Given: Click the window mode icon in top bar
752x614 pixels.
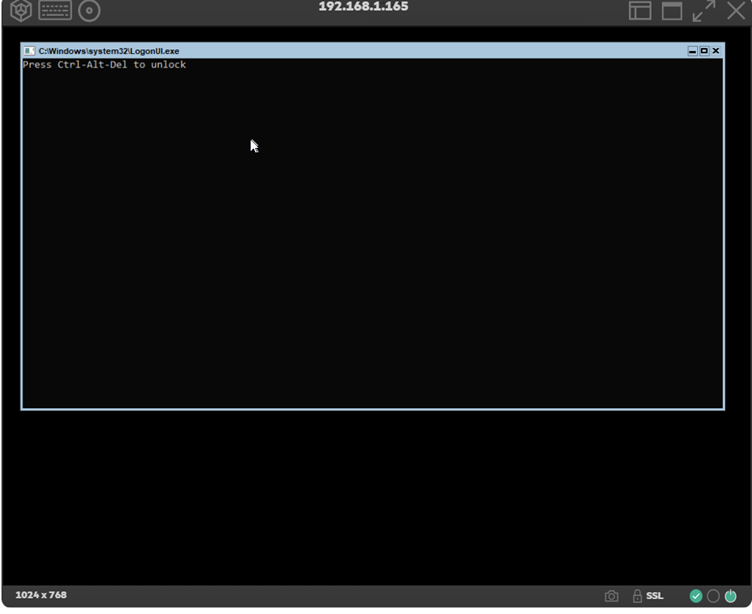Looking at the screenshot, I should [x=672, y=11].
